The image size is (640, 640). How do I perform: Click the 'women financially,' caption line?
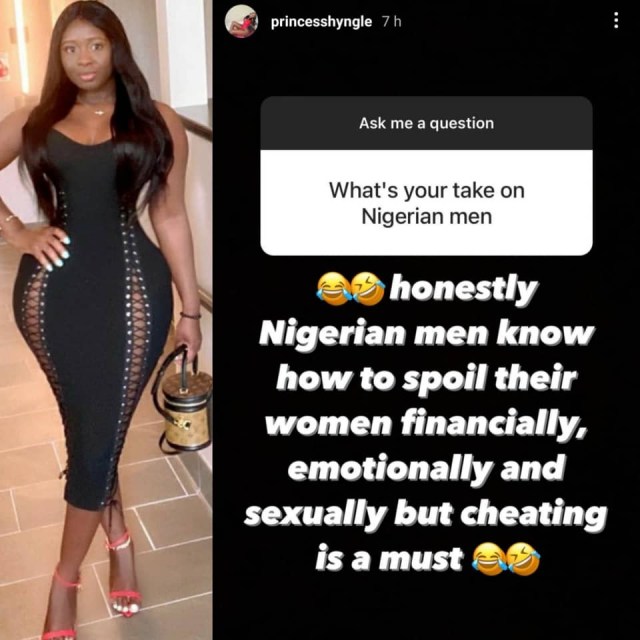(x=426, y=425)
